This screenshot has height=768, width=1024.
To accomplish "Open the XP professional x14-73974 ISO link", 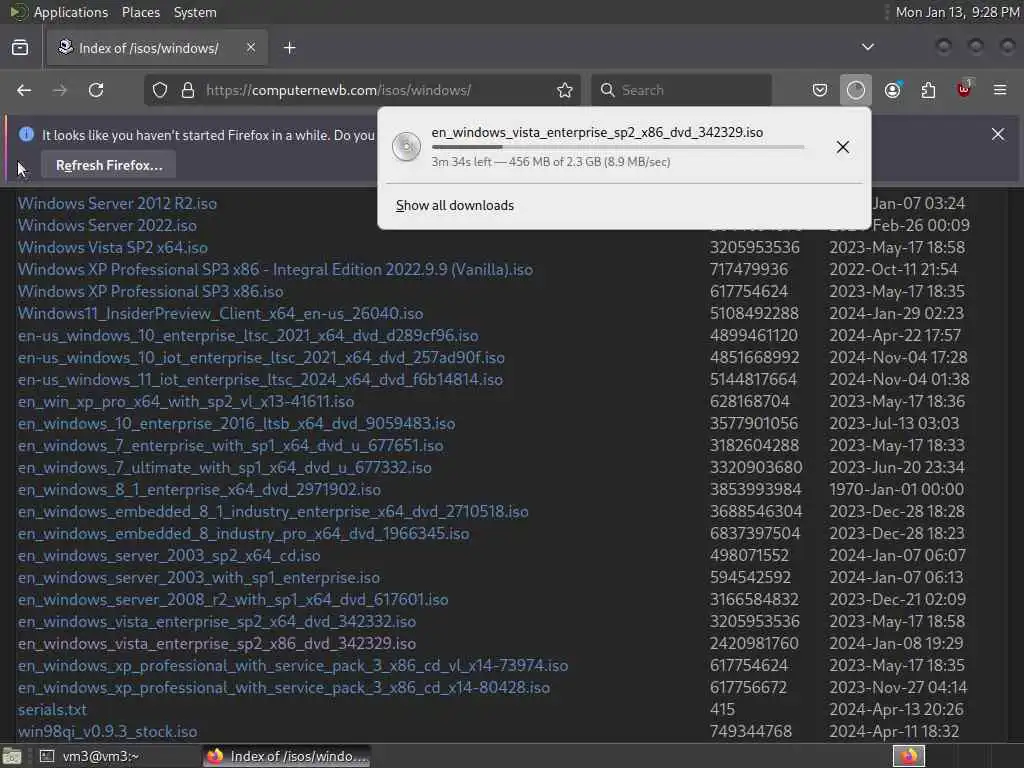I will (x=293, y=665).
